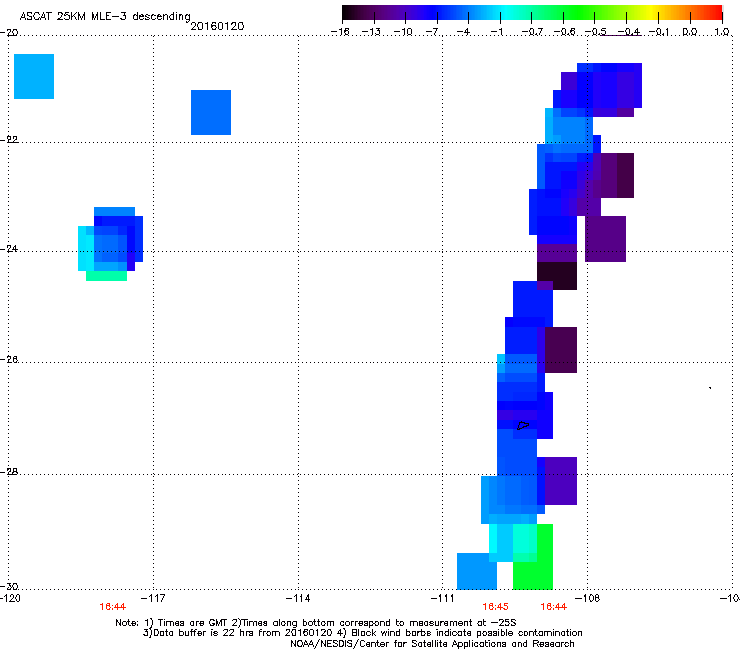Viewport: 740px width, 650px height.
Task: Click the '-108' longitude axis label
Action: coord(588,599)
